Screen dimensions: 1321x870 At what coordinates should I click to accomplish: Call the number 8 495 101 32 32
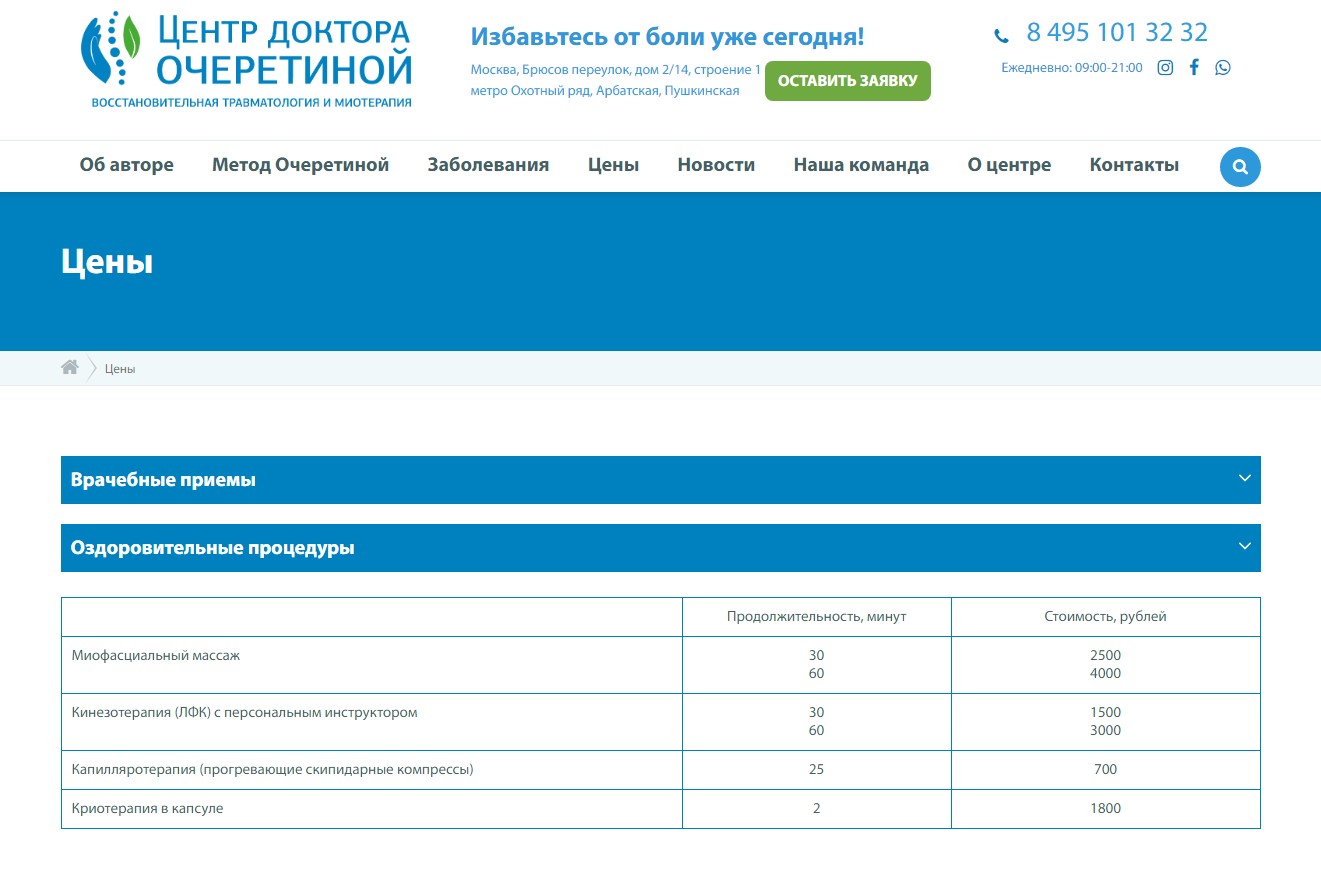tap(1117, 33)
